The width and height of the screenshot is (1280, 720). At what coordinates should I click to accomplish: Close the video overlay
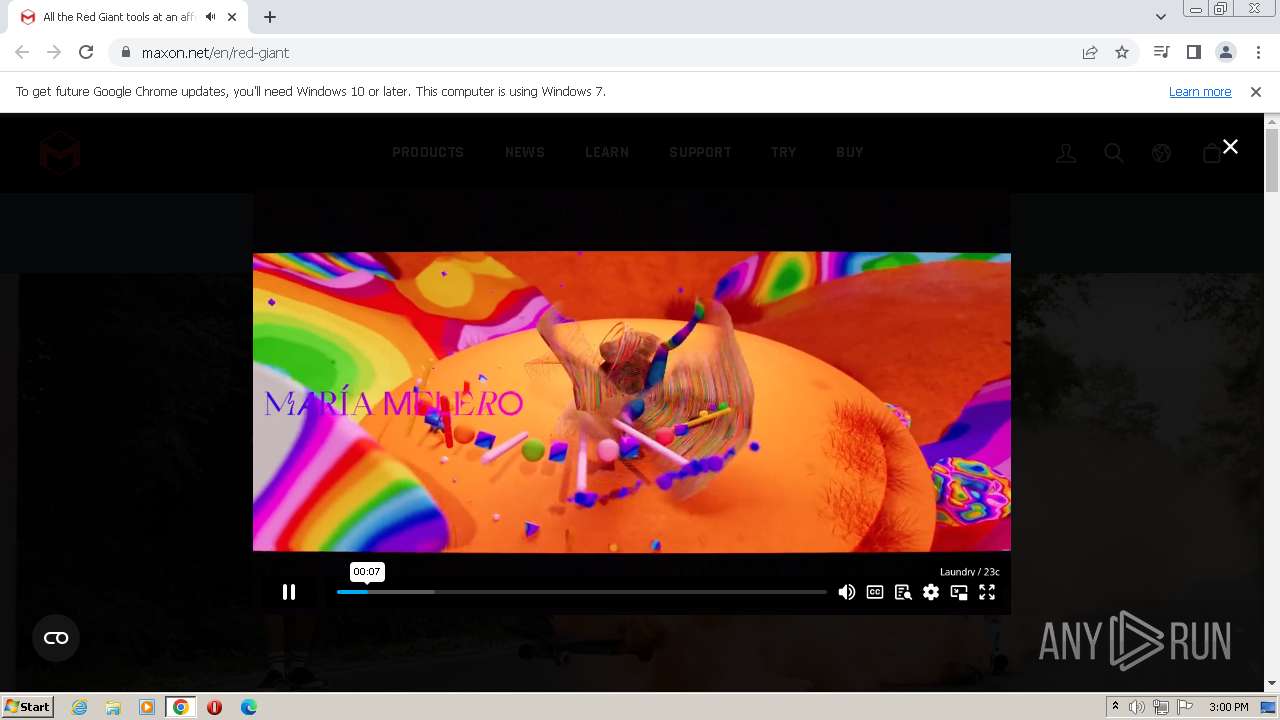(1230, 147)
